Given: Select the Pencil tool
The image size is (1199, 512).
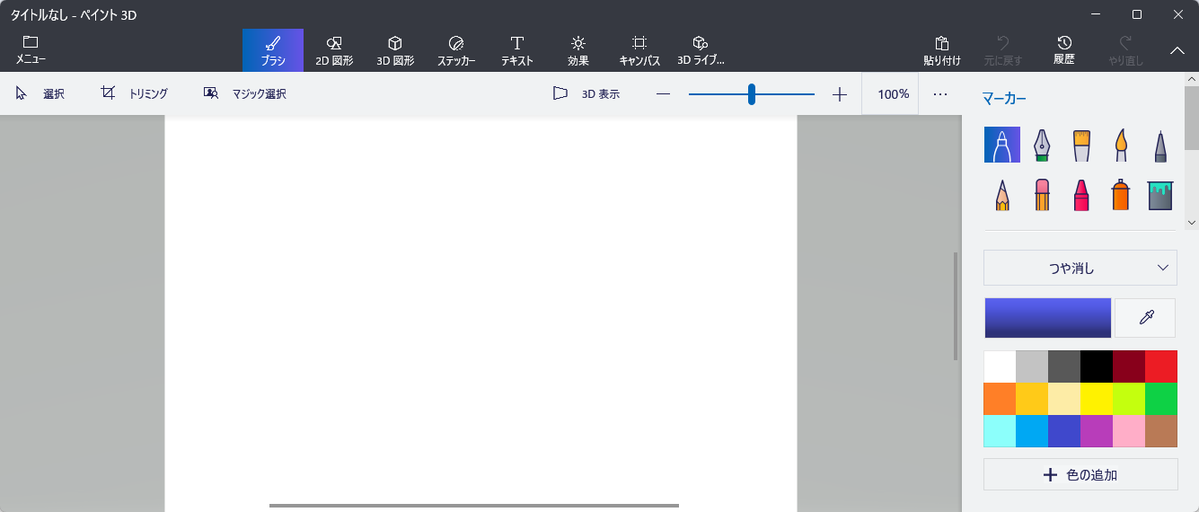Looking at the screenshot, I should [1002, 195].
